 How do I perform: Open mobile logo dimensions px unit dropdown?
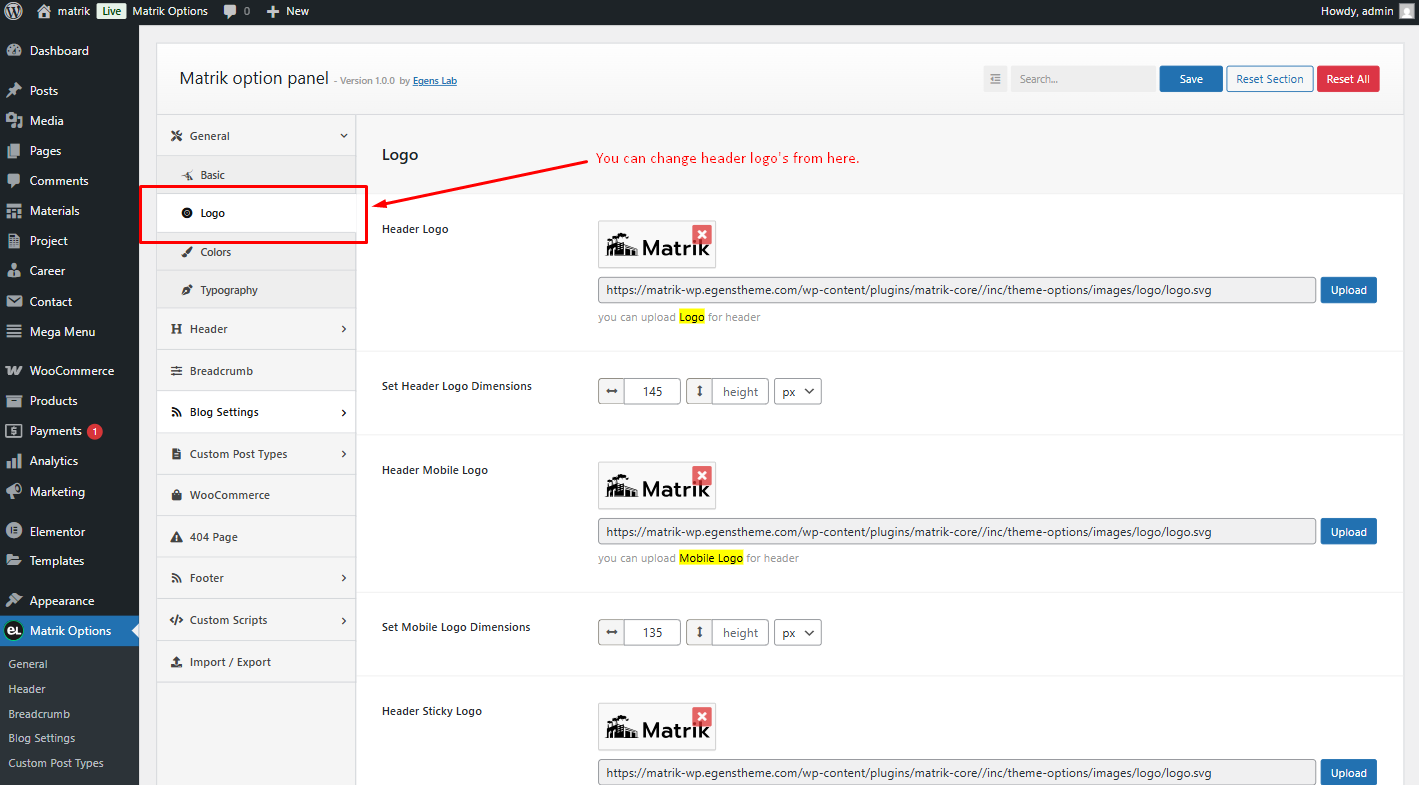pos(797,632)
